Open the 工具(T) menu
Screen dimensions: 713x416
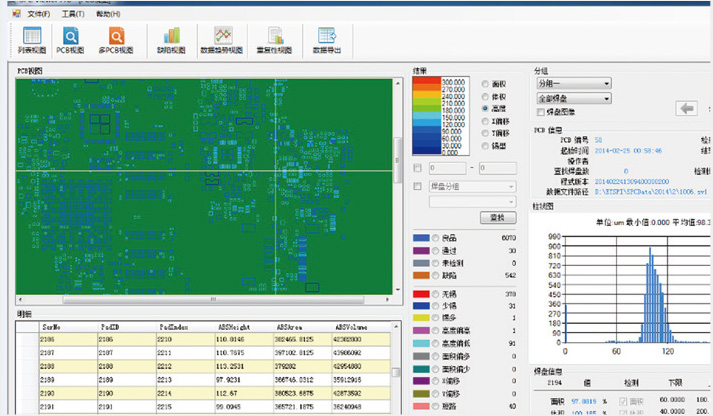[x=72, y=14]
